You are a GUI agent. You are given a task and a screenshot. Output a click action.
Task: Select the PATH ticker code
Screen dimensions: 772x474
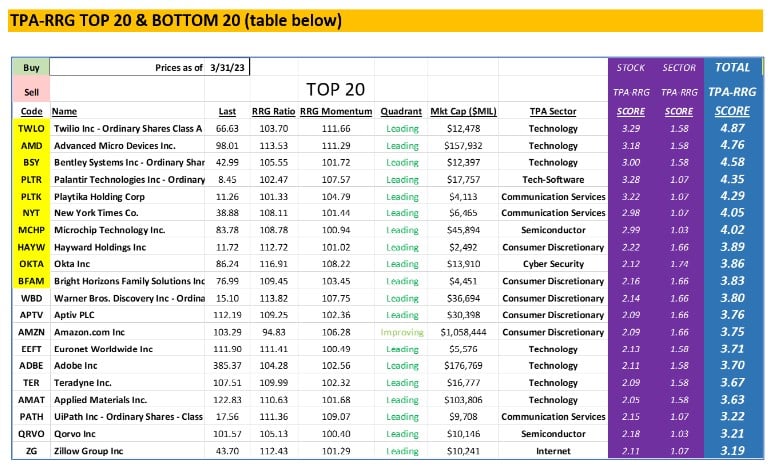[x=31, y=417]
